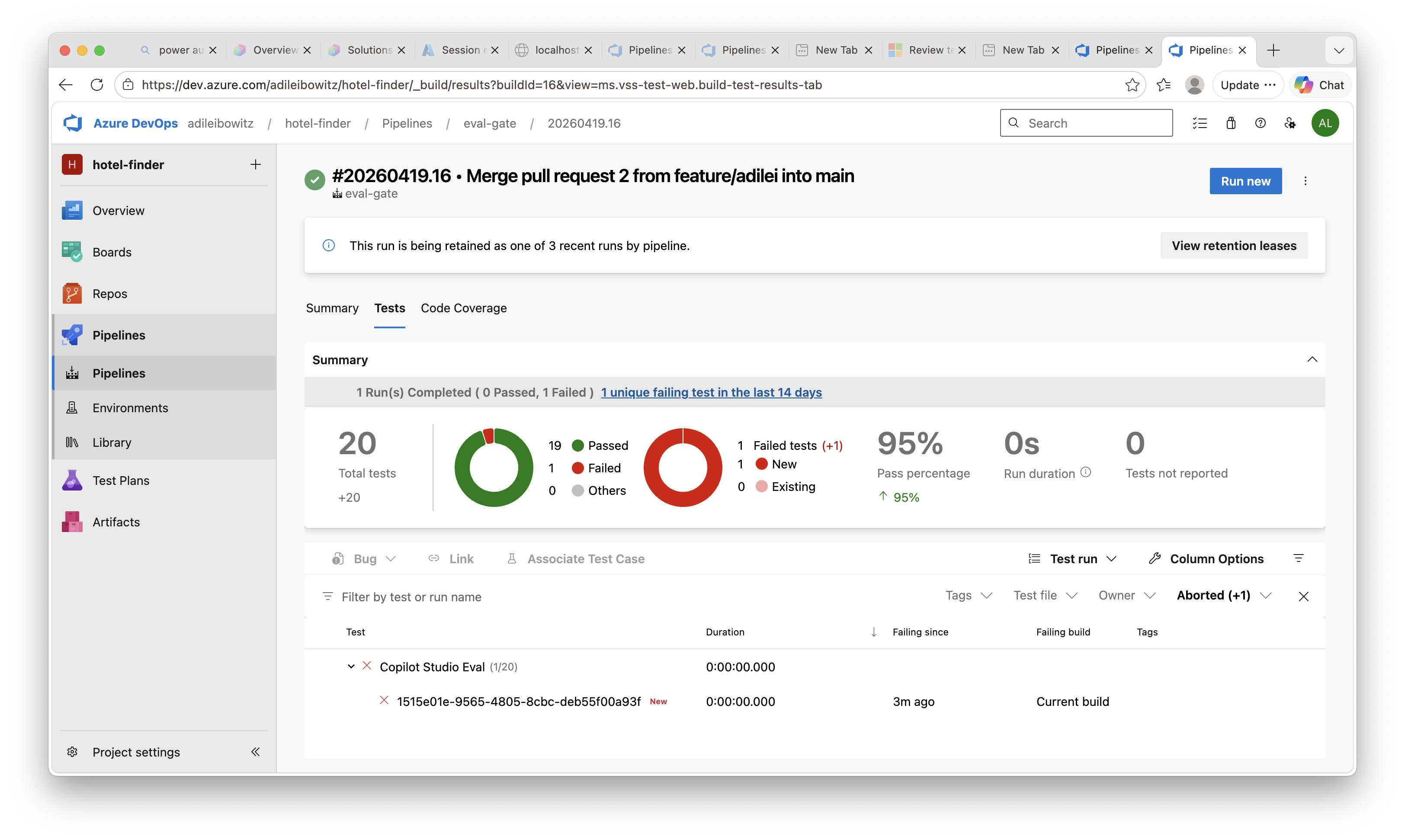Open the Library section in sidebar
The image size is (1405, 840).
[x=112, y=442]
